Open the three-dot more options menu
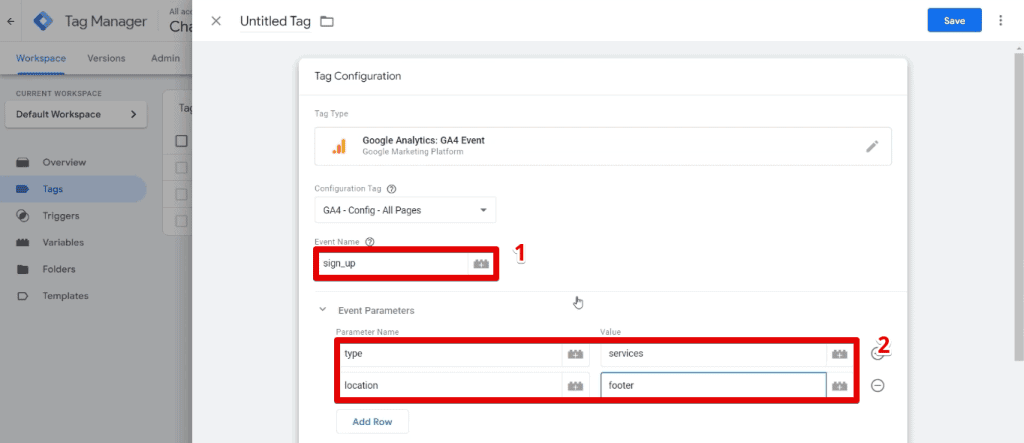Screen dimensions: 1024x443 pos(1000,21)
